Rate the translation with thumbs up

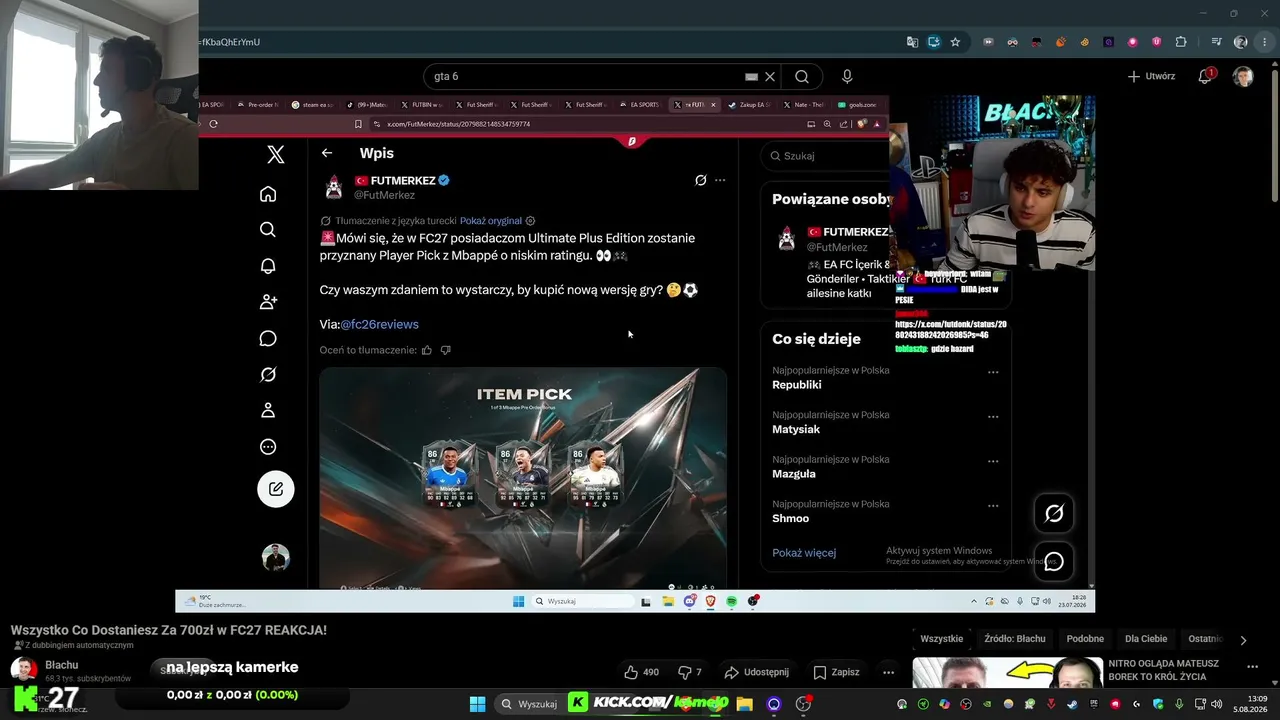coord(427,350)
